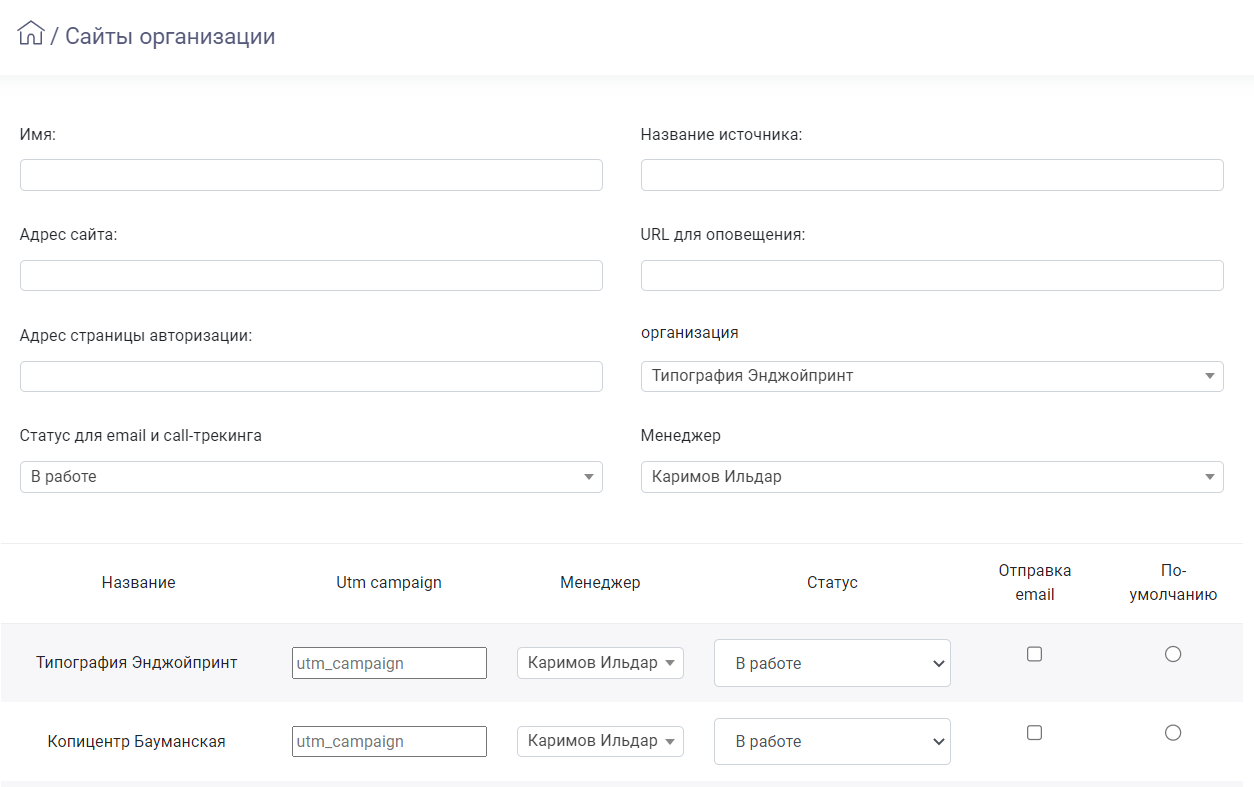The height and width of the screenshot is (787, 1254).
Task: Open the top Менеджер dropdown Каримов Ильдар
Action: click(932, 477)
